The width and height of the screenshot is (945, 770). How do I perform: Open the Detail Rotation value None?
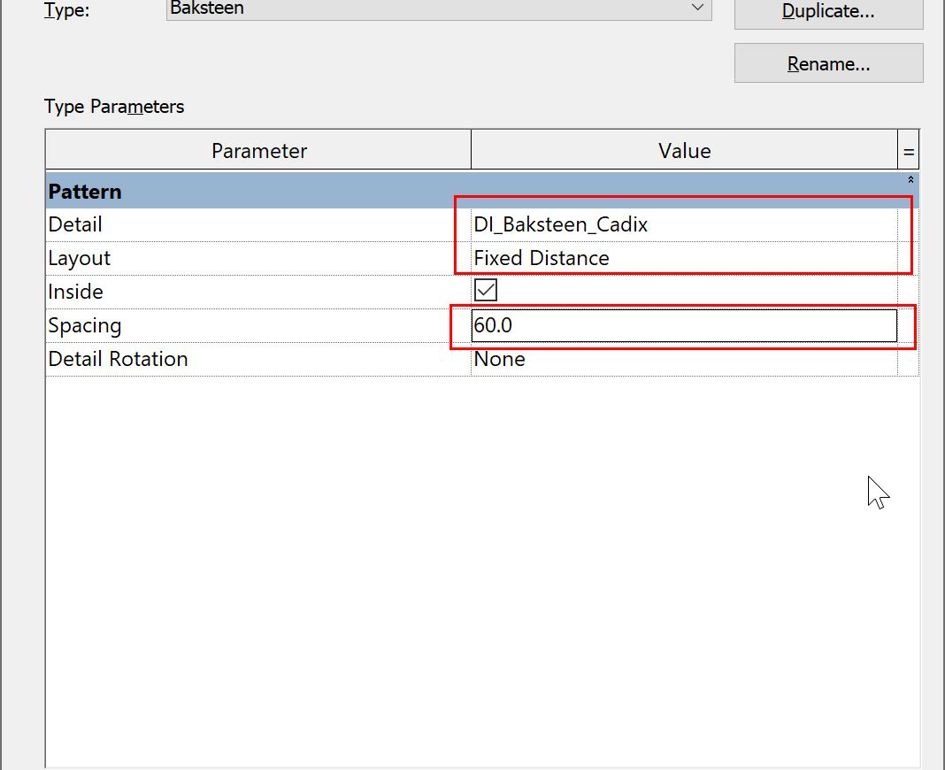click(684, 359)
